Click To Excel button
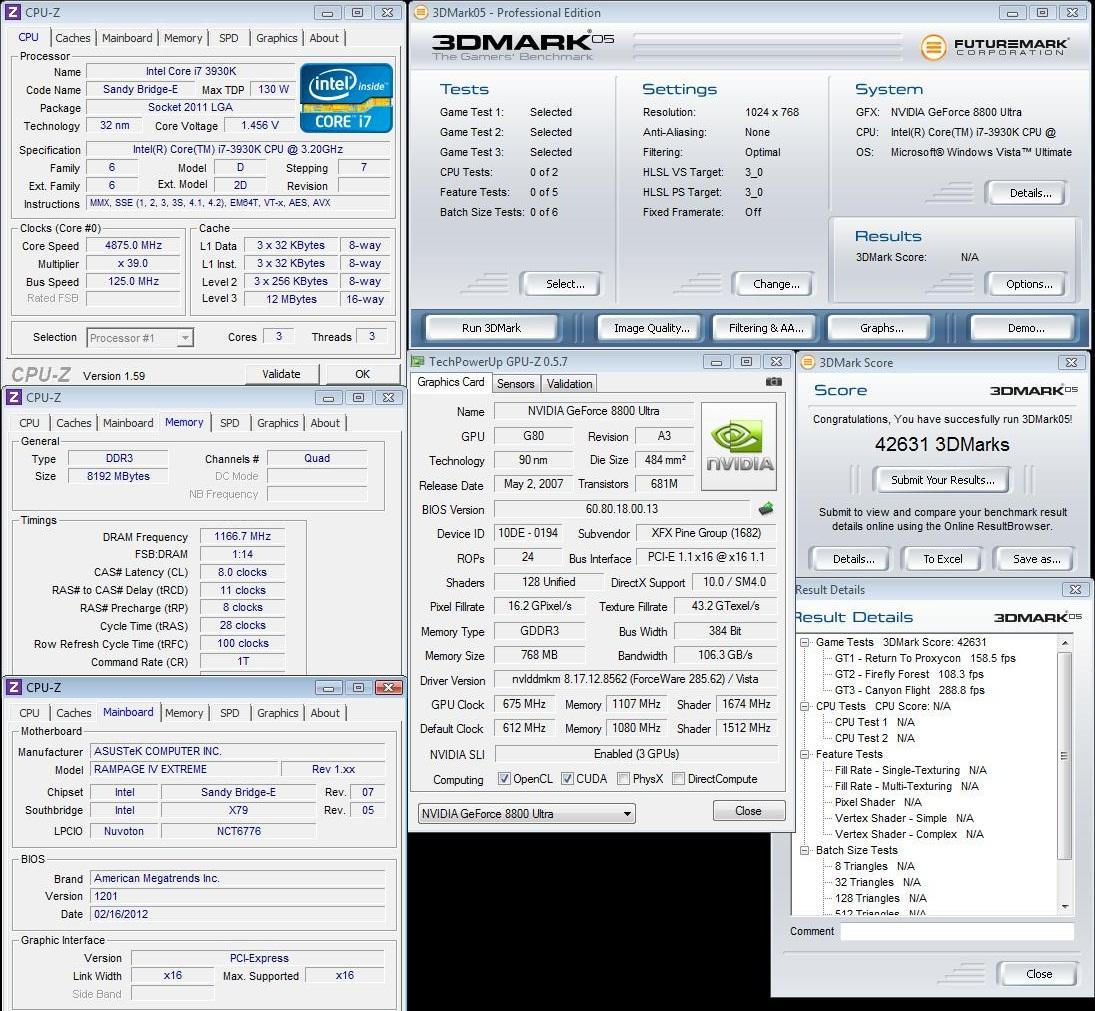 point(942,559)
